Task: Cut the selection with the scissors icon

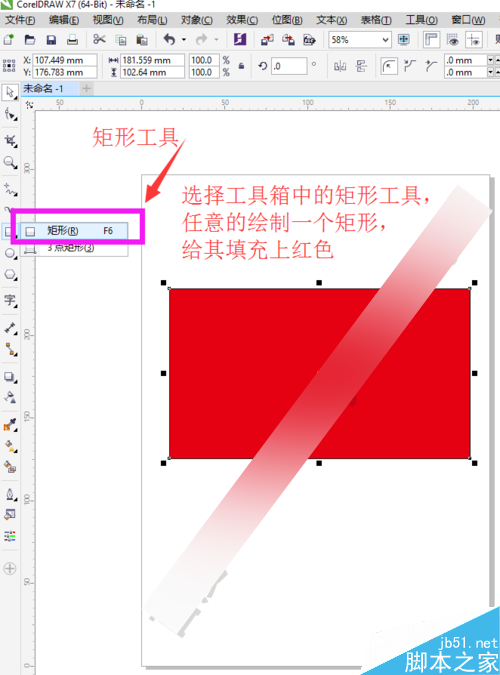Action: point(99,40)
